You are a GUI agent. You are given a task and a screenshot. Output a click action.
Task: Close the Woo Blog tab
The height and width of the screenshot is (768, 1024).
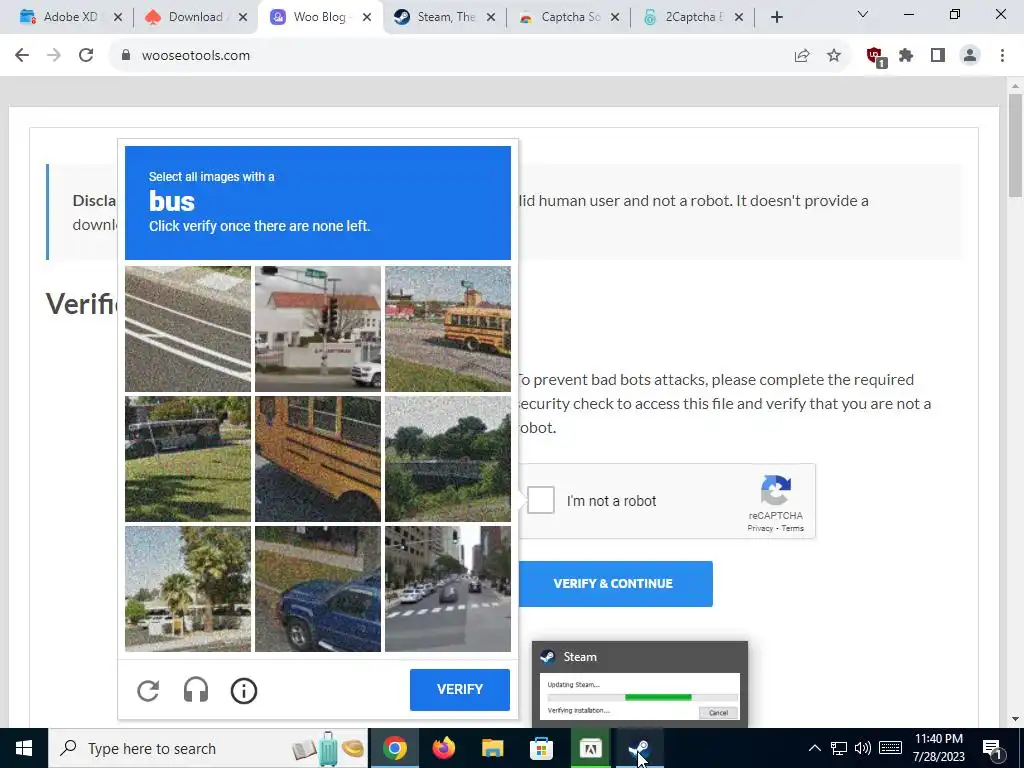click(367, 17)
